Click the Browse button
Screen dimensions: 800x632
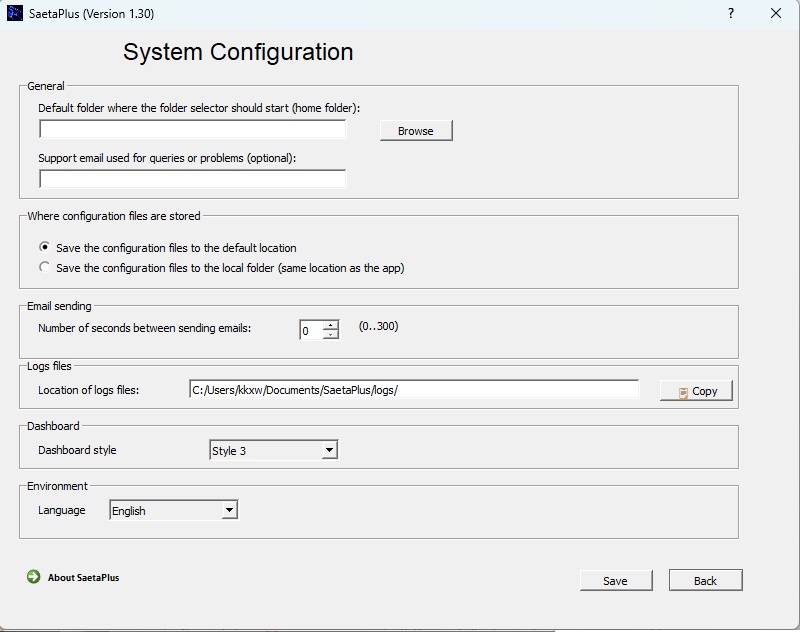click(x=415, y=131)
